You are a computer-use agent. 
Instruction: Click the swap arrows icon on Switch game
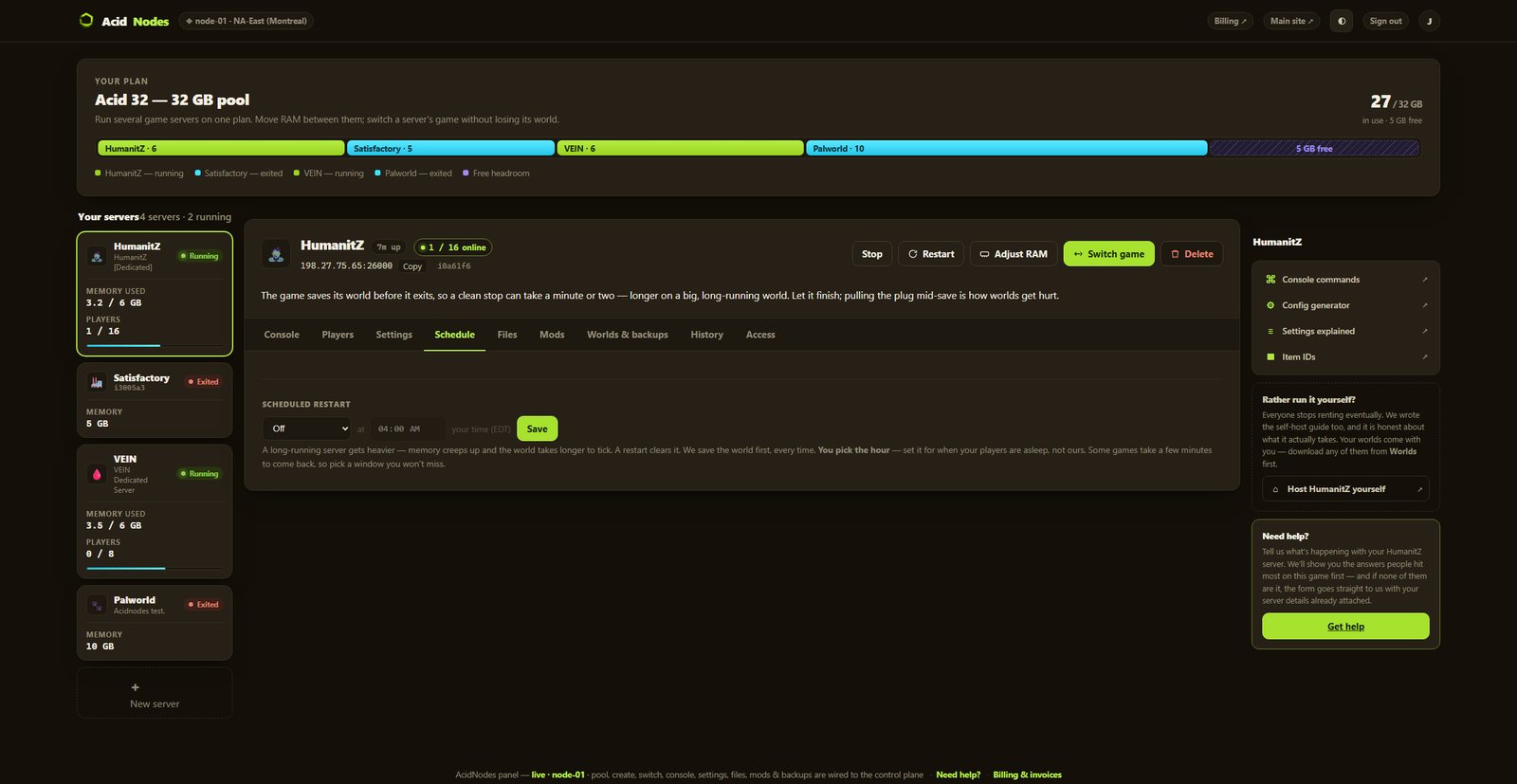(x=1078, y=254)
